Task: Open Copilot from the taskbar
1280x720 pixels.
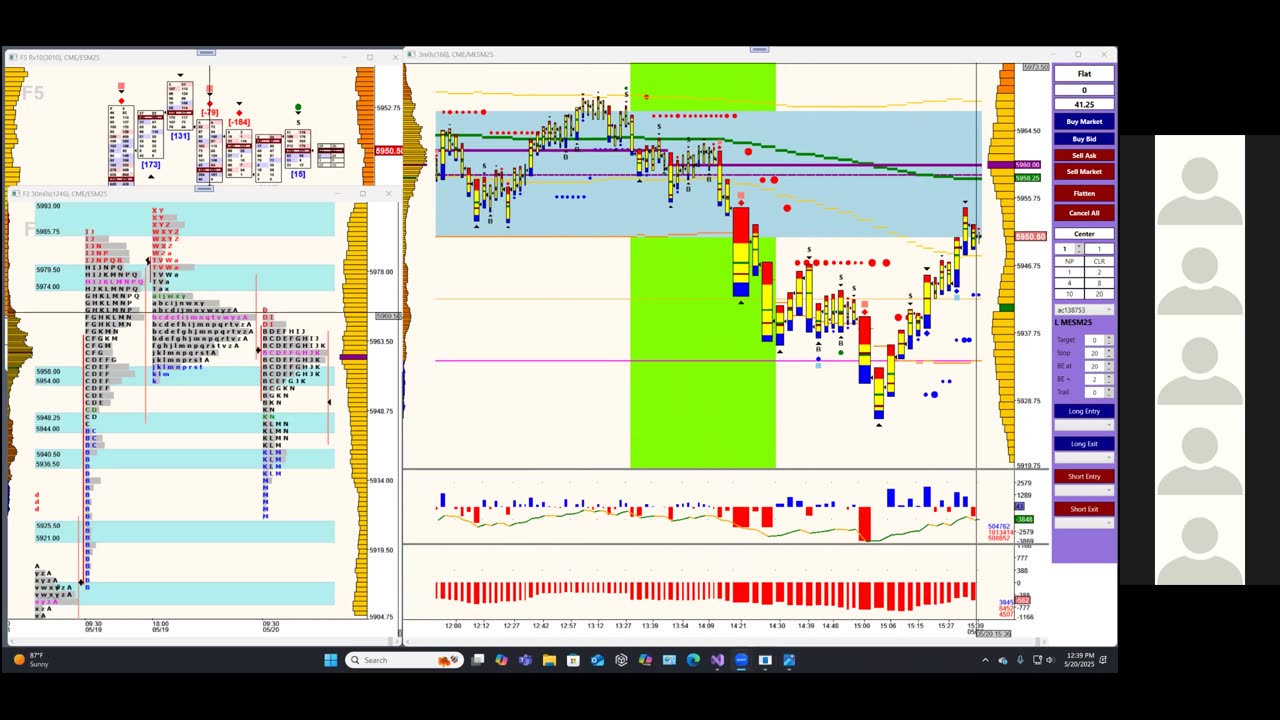Action: [501, 660]
